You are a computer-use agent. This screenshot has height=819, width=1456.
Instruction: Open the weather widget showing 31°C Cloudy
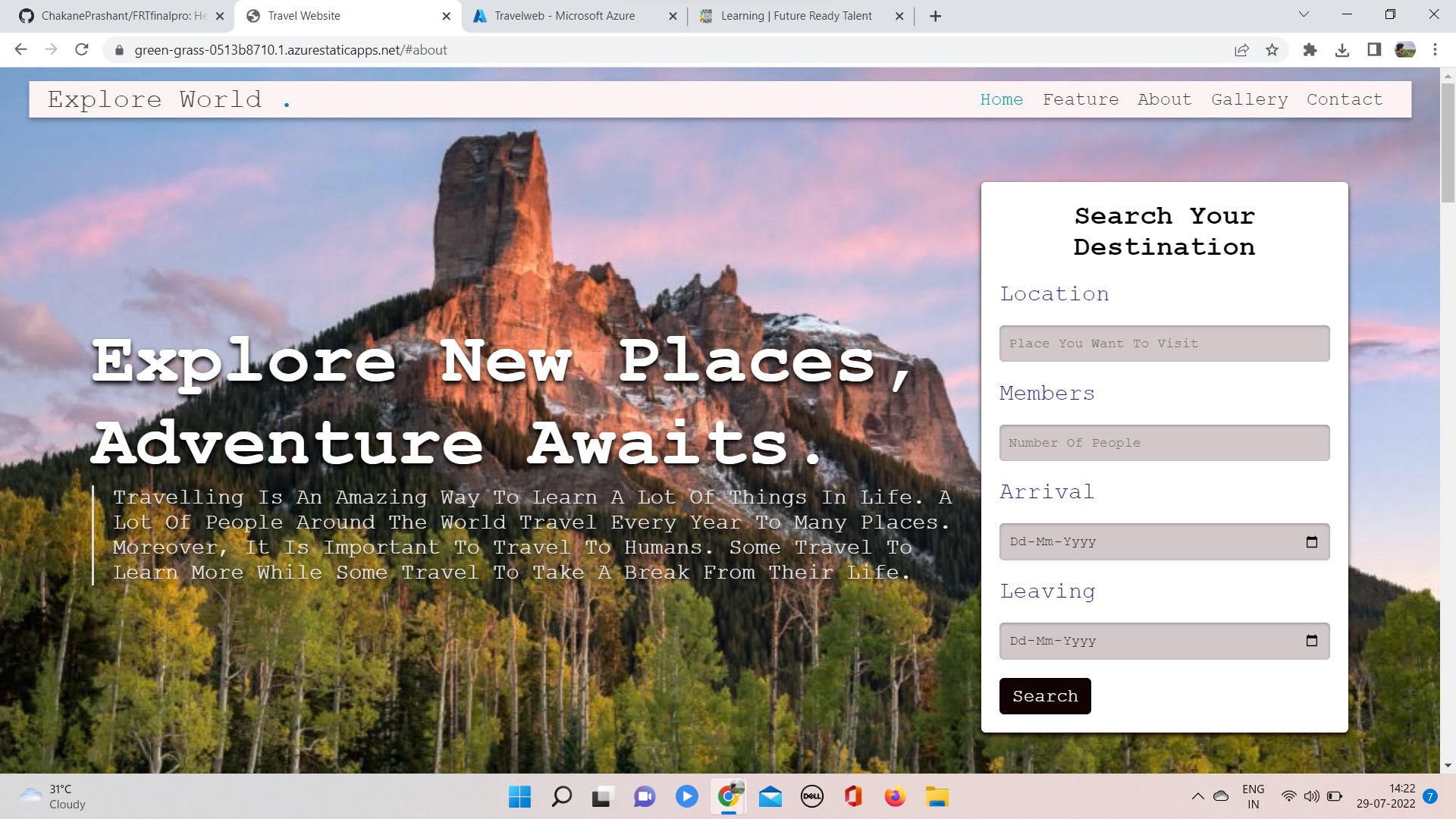(53, 797)
